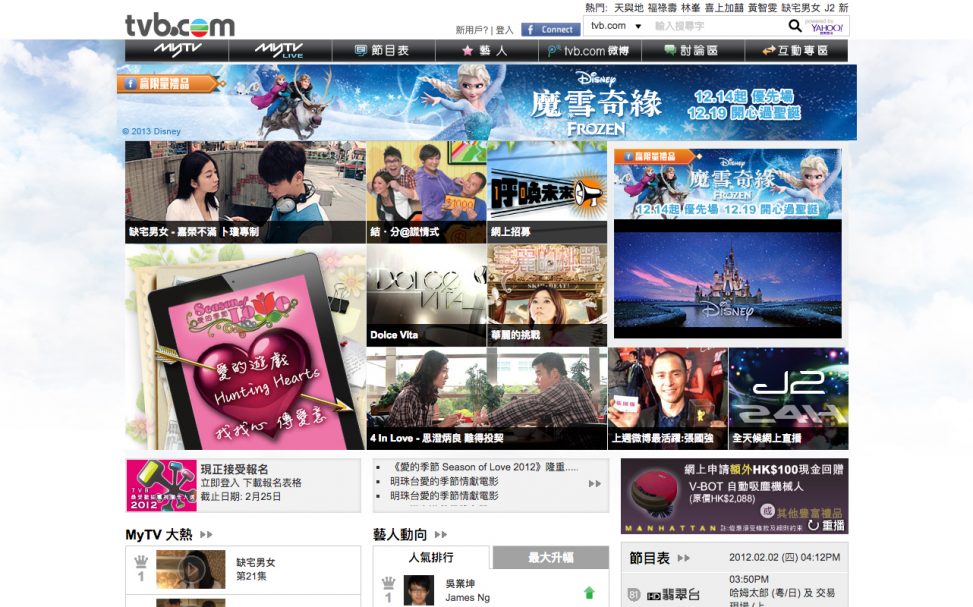Click hot topic 缺宅男女 in top bar
Viewport: 973px width, 607px height.
pos(800,8)
